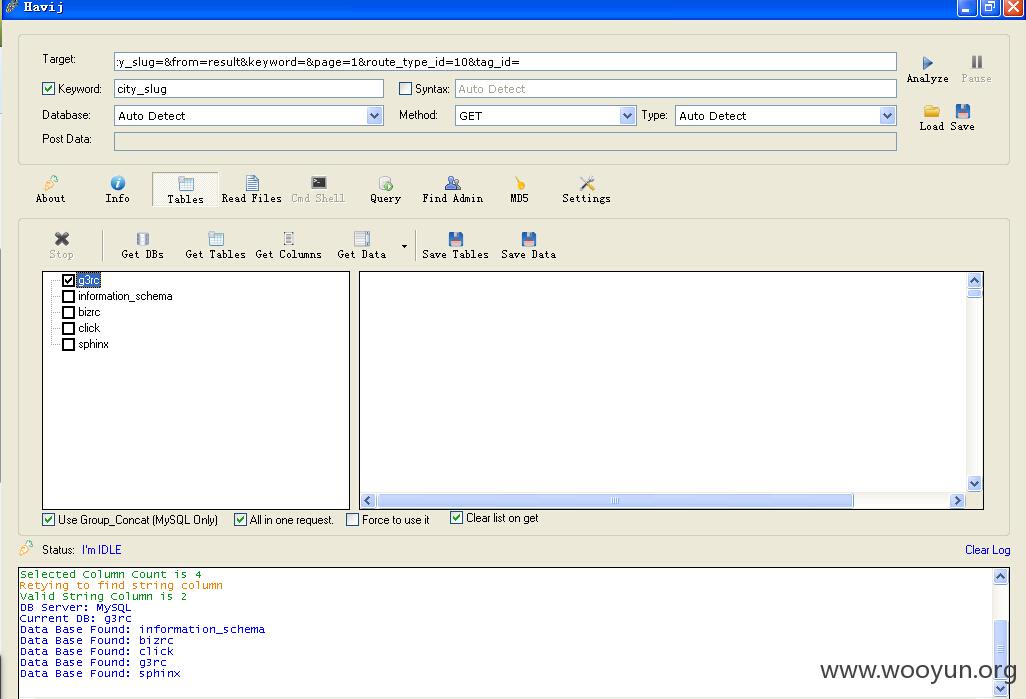This screenshot has height=699, width=1026.
Task: Select the information_schema tree item
Action: click(125, 296)
